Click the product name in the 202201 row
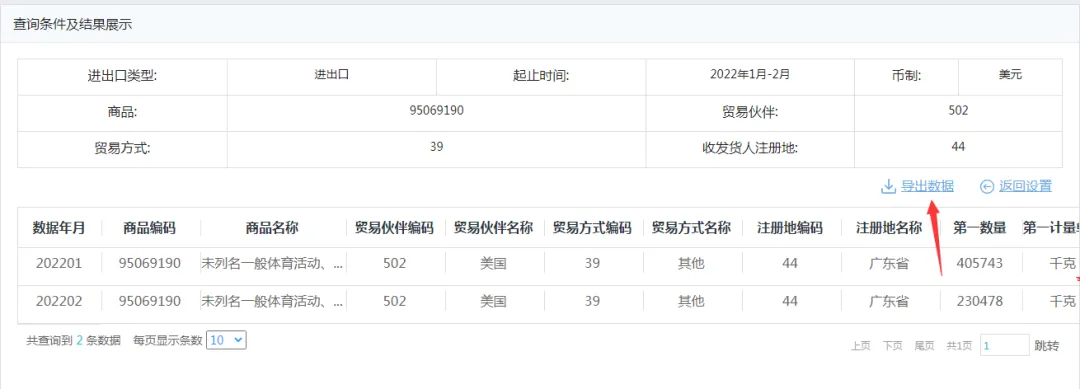 pos(273,264)
